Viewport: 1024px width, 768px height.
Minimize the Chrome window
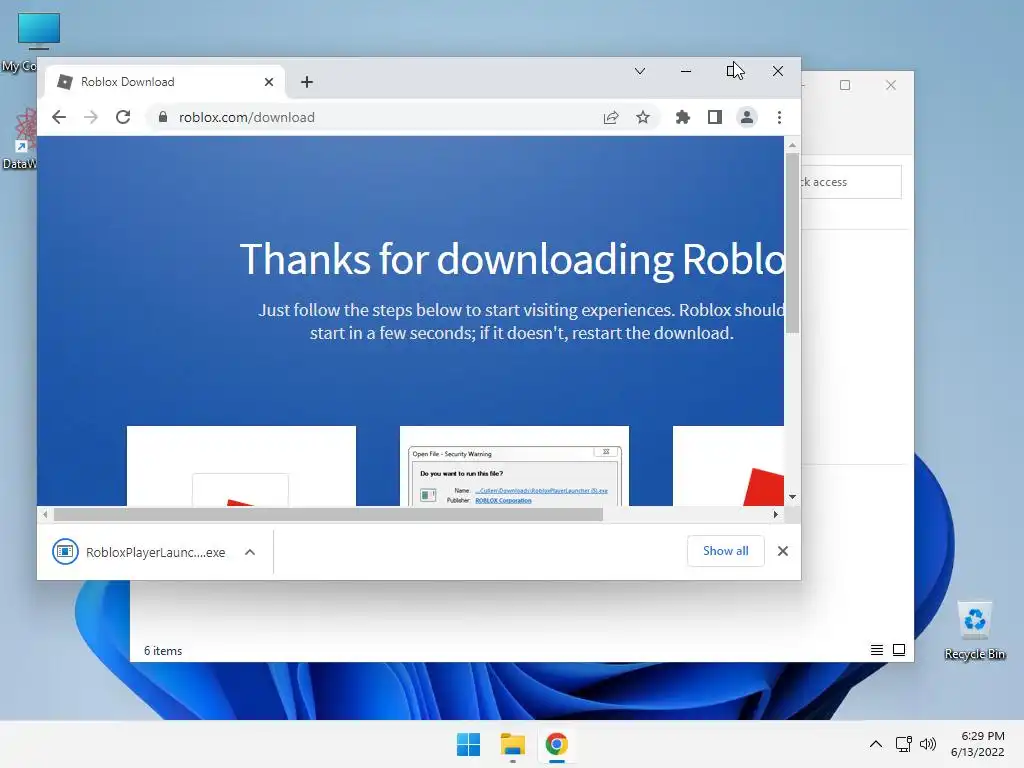(x=686, y=71)
